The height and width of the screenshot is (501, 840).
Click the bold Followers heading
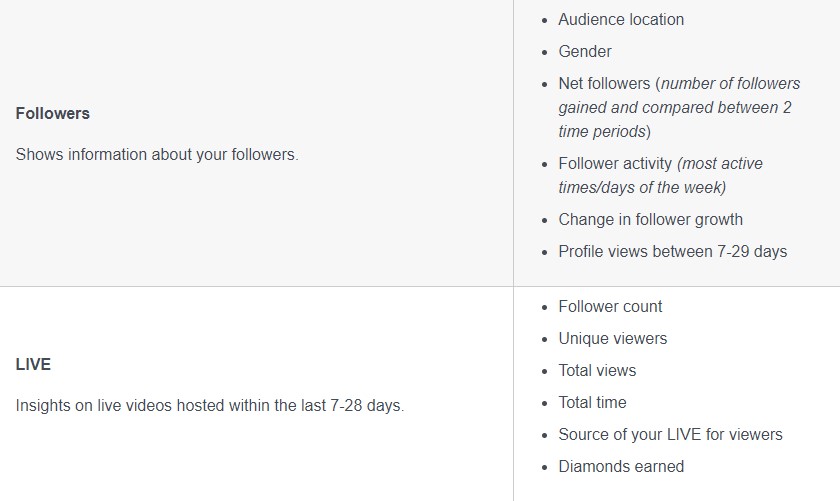point(53,114)
